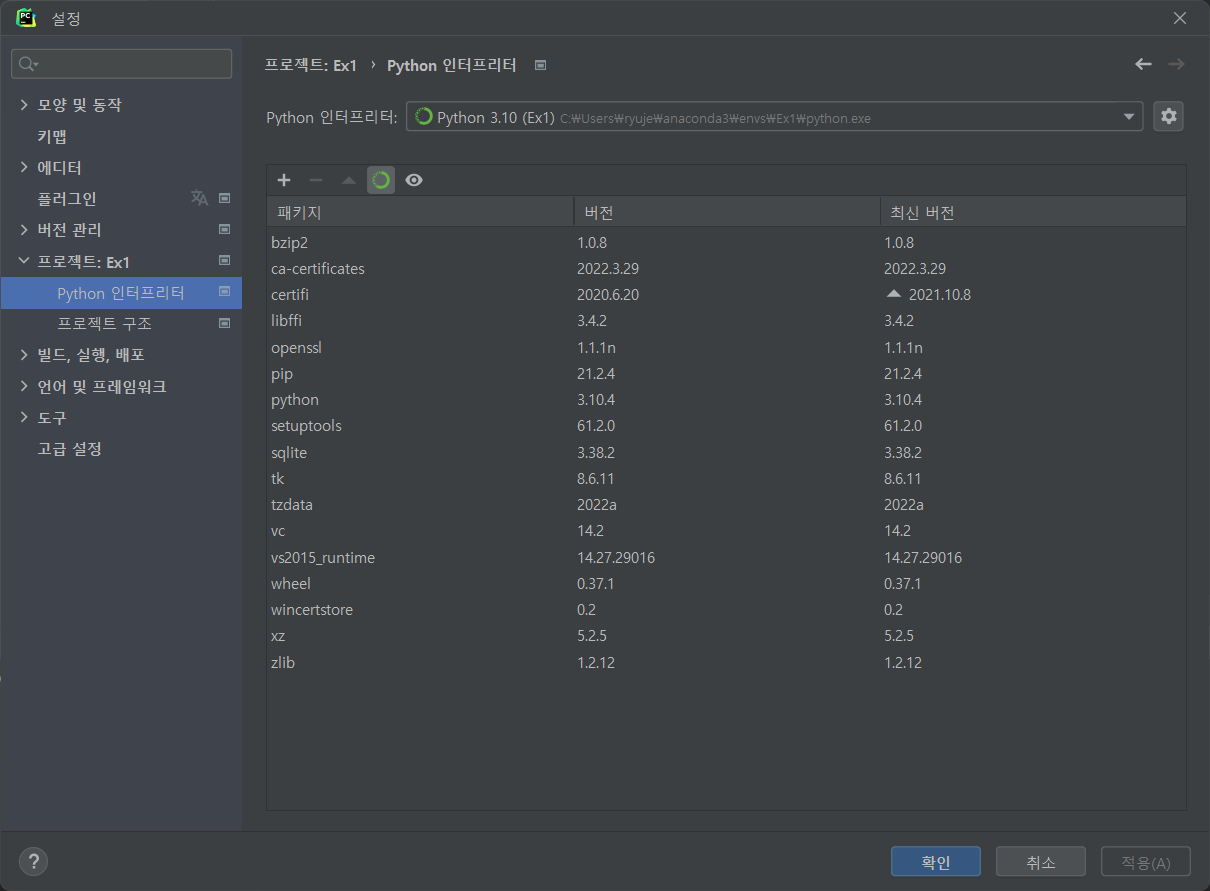Click the upgrade package arrow icon

[348, 180]
